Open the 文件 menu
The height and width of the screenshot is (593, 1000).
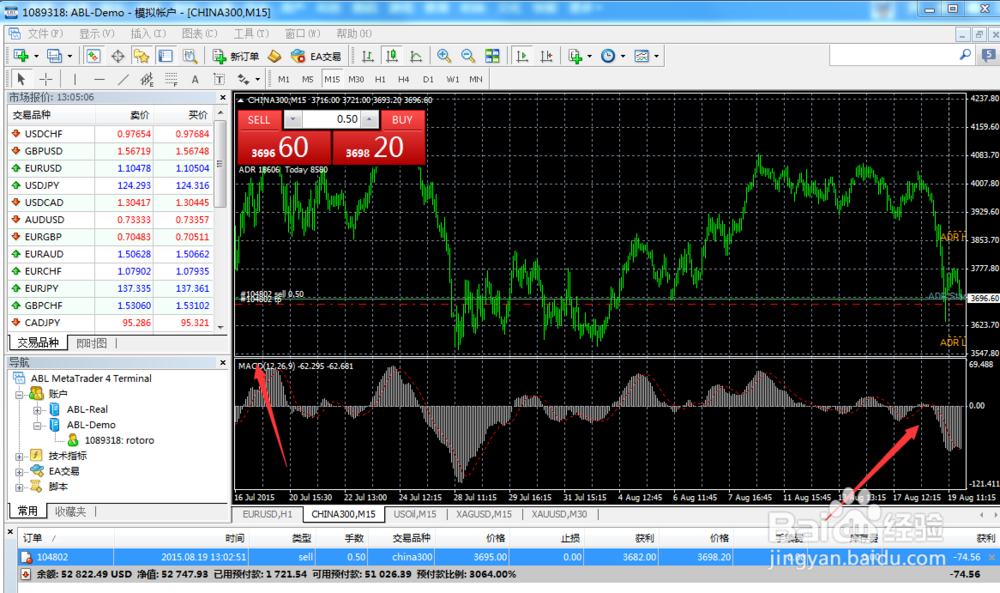(x=45, y=33)
